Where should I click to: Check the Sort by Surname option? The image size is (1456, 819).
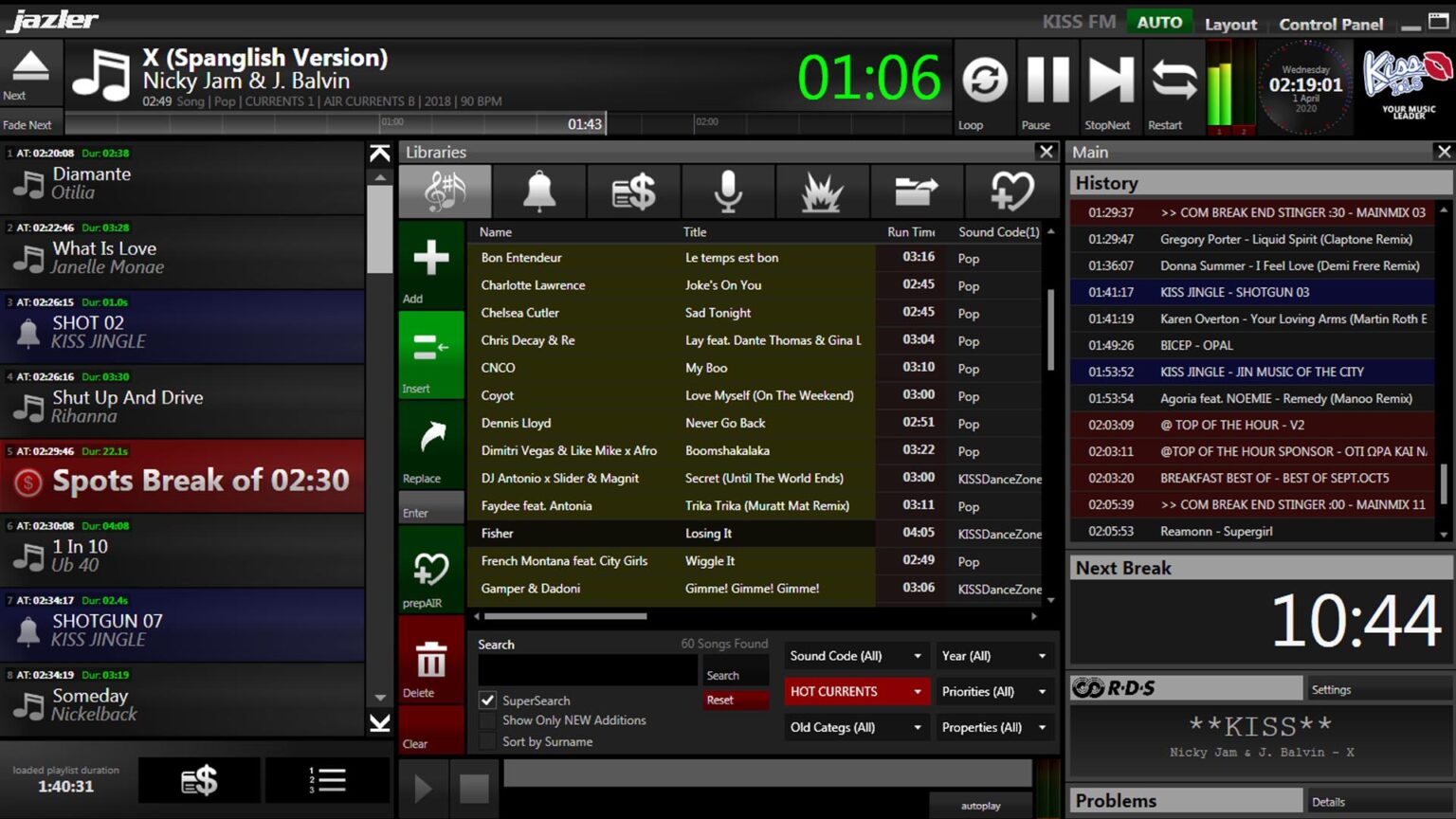487,741
